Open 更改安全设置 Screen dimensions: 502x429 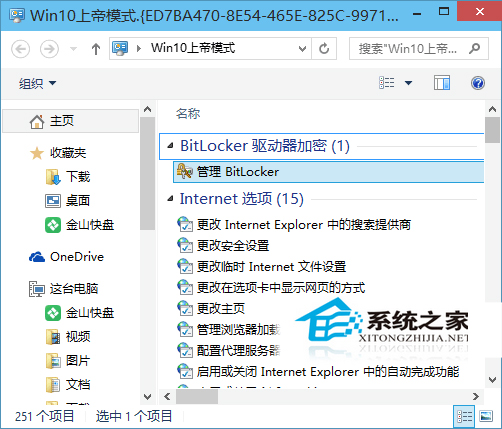[233, 246]
